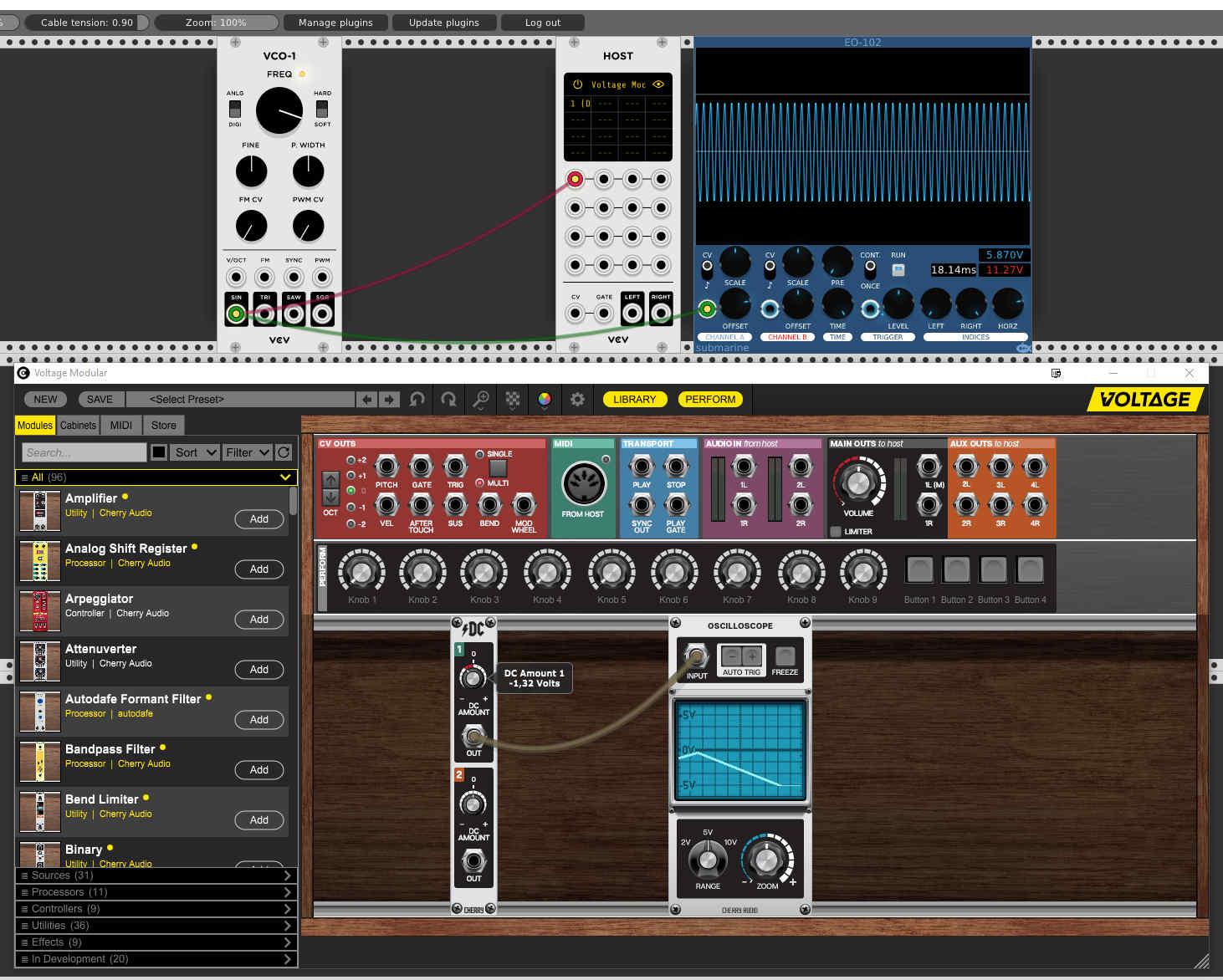1223x980 pixels.
Task: Expand the Effects (9) category
Action: (156, 942)
